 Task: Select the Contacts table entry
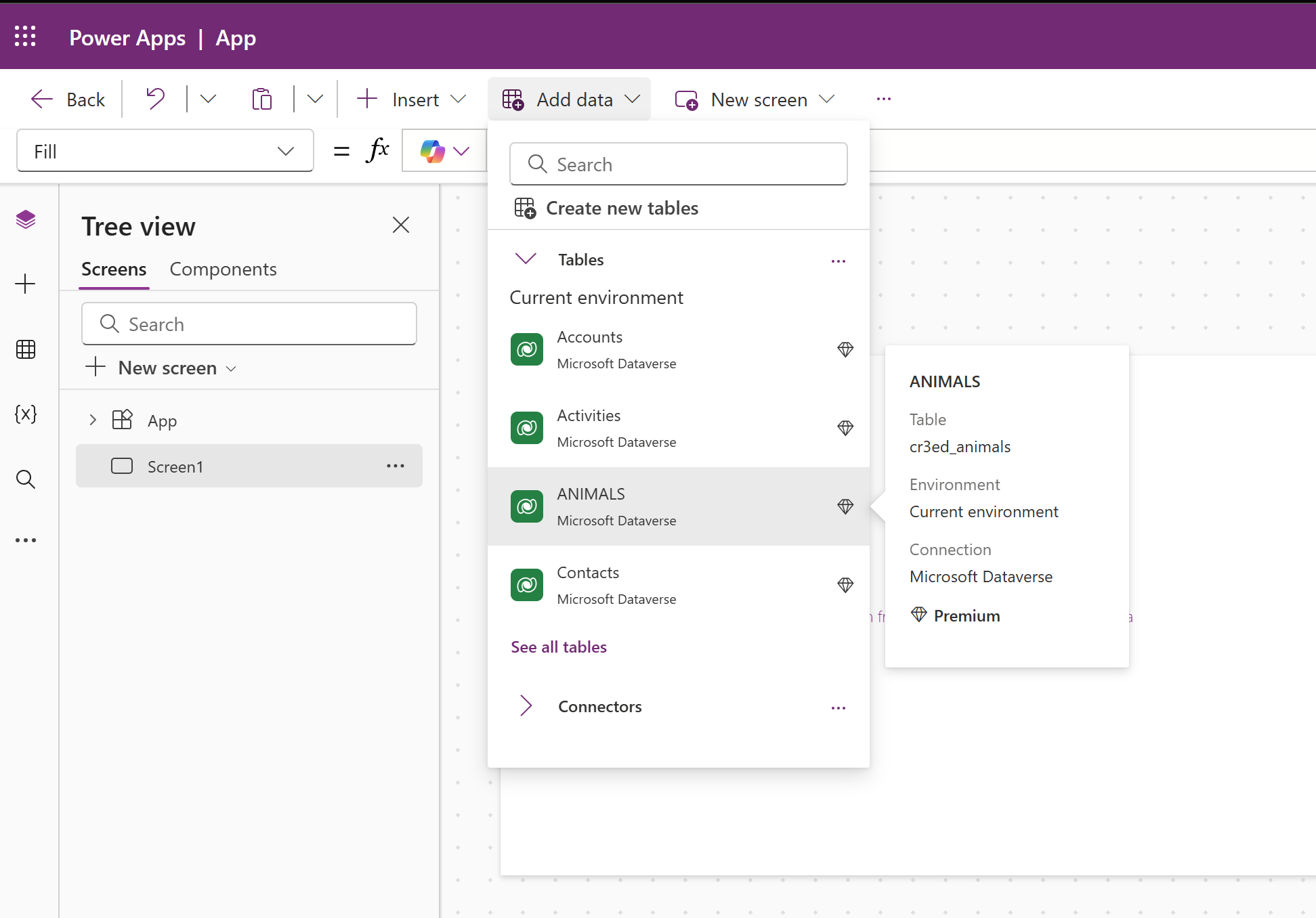pos(616,585)
